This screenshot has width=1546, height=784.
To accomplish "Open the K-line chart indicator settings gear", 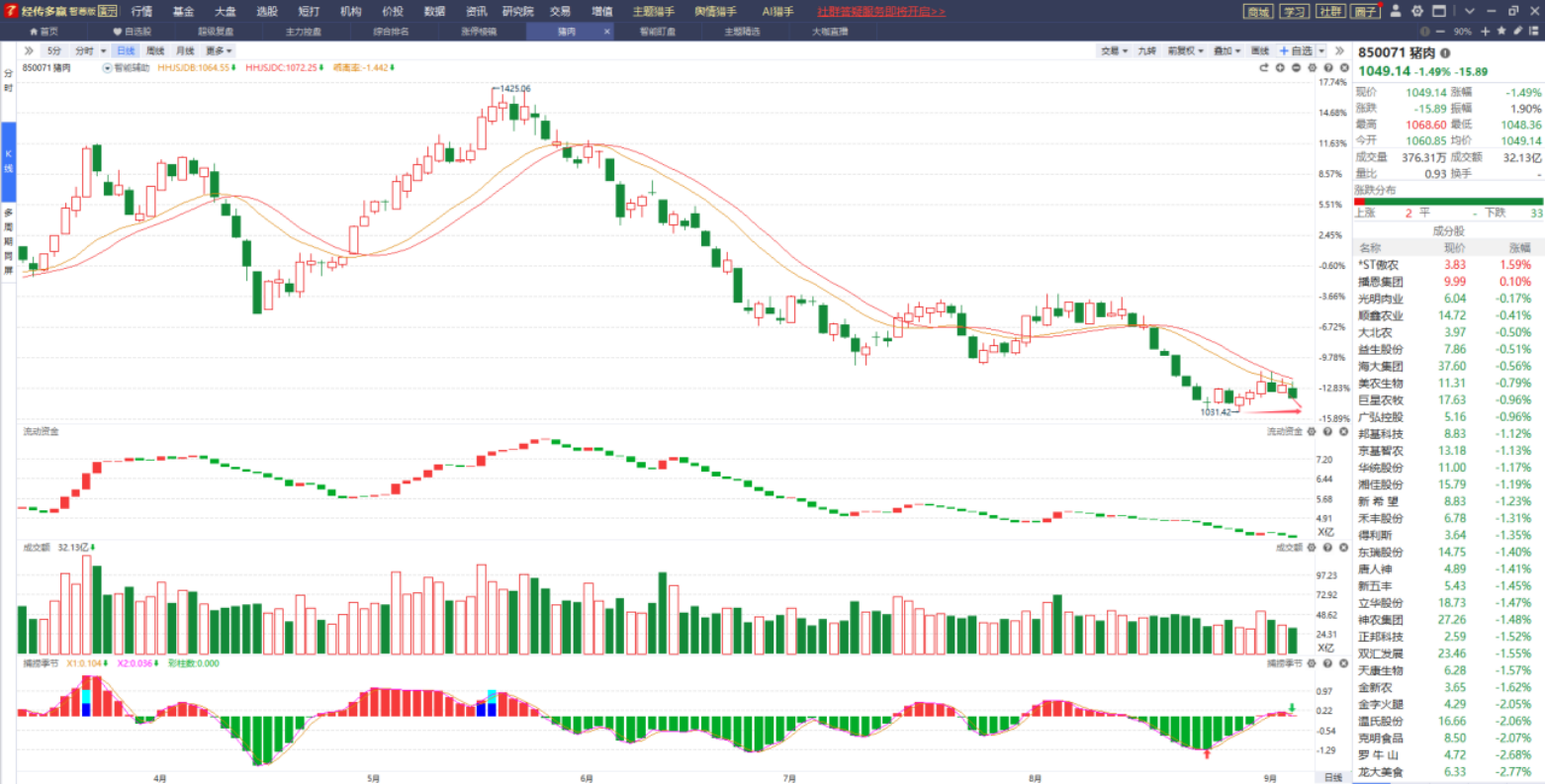I will coord(1313,68).
